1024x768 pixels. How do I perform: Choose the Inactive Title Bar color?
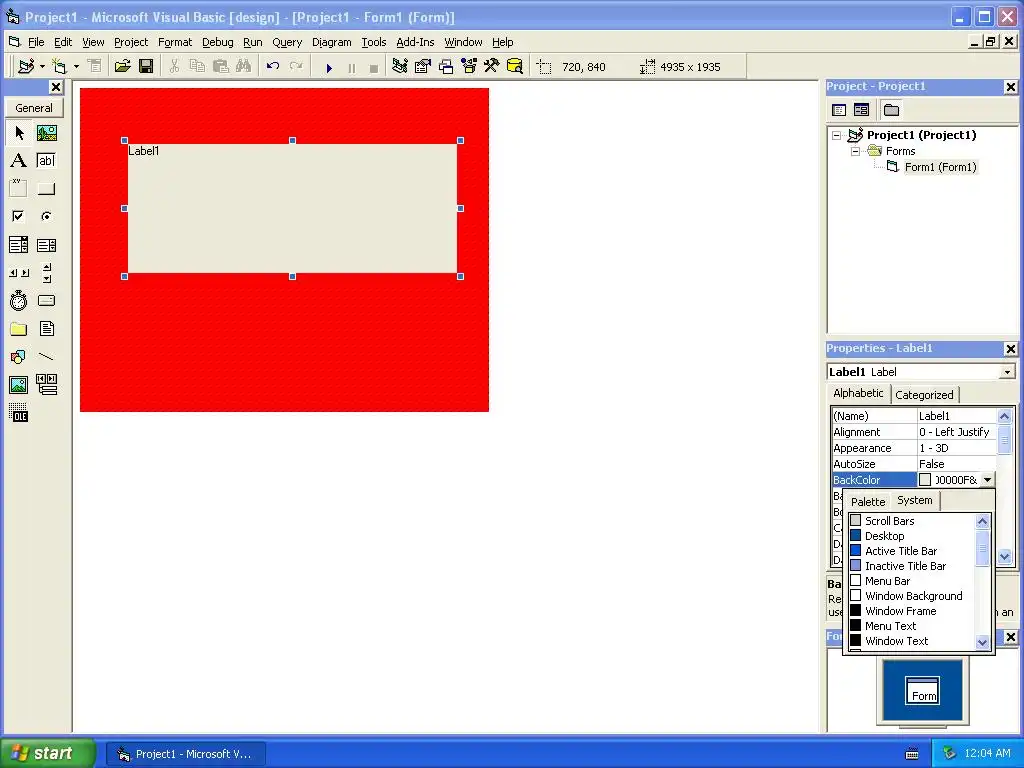[x=913, y=566]
